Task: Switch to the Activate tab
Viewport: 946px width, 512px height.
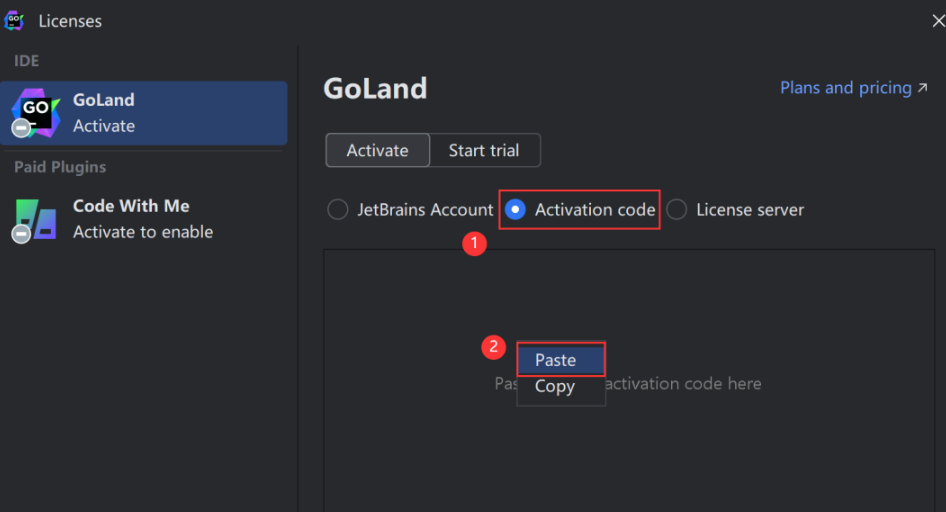Action: (378, 150)
